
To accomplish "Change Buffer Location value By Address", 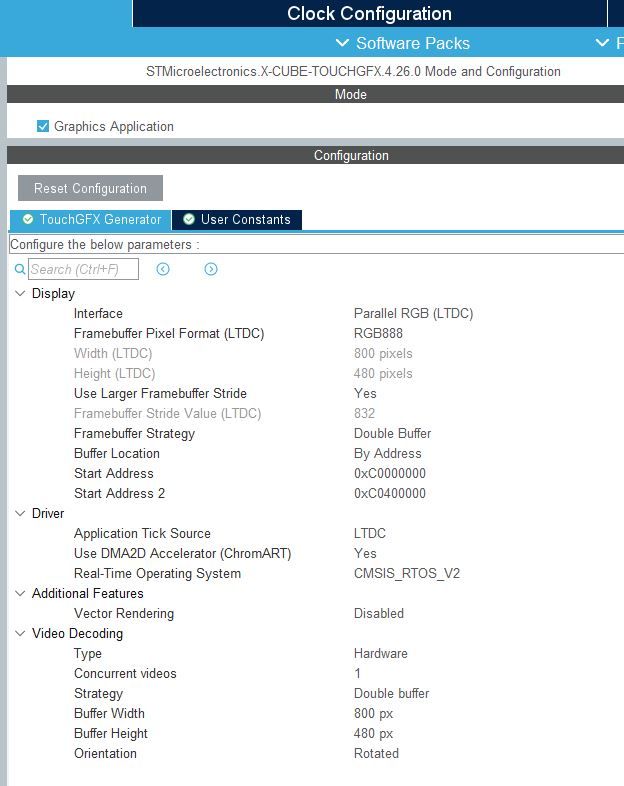I will 387,453.
